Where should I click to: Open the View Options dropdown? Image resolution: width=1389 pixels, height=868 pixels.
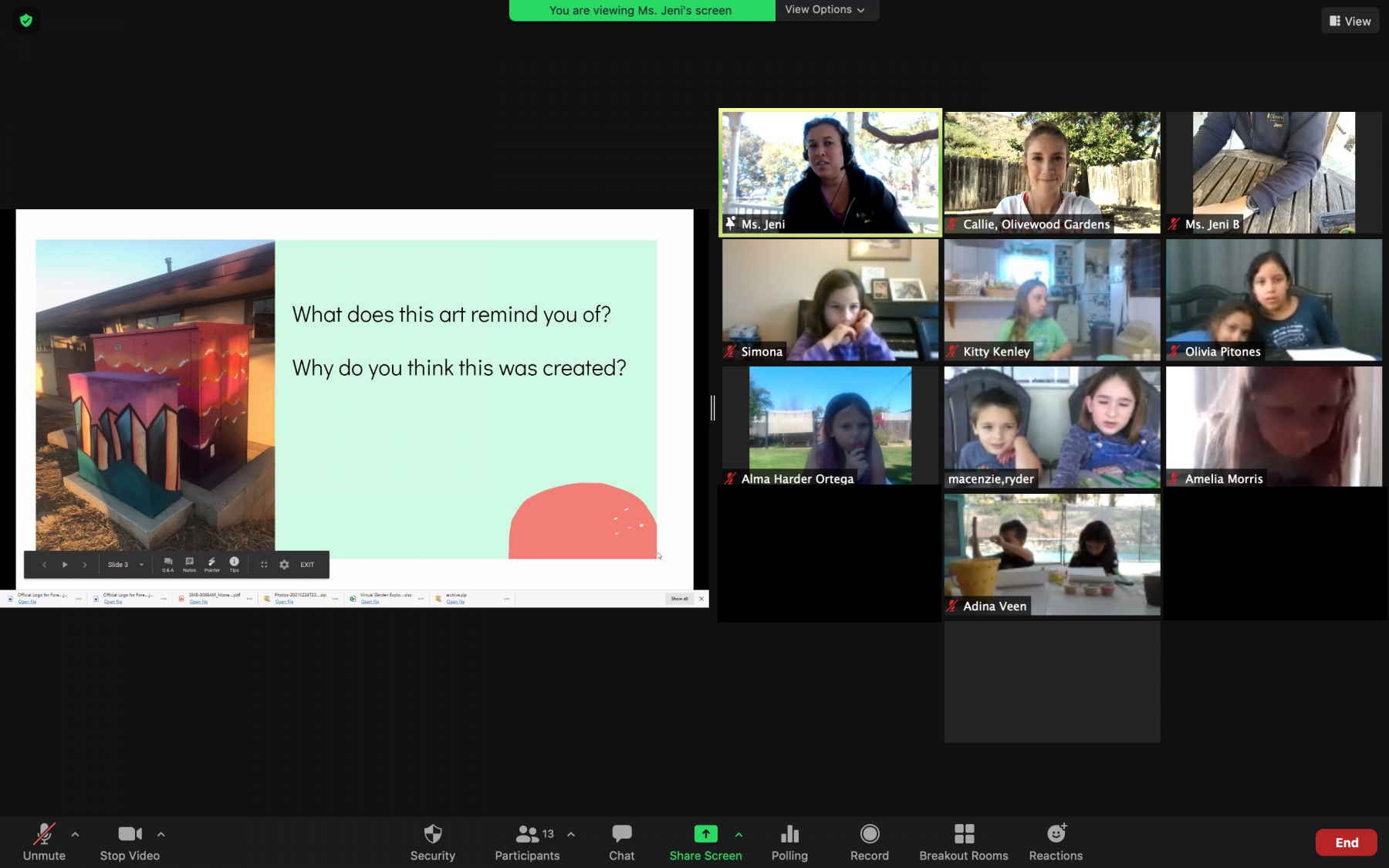tap(825, 10)
